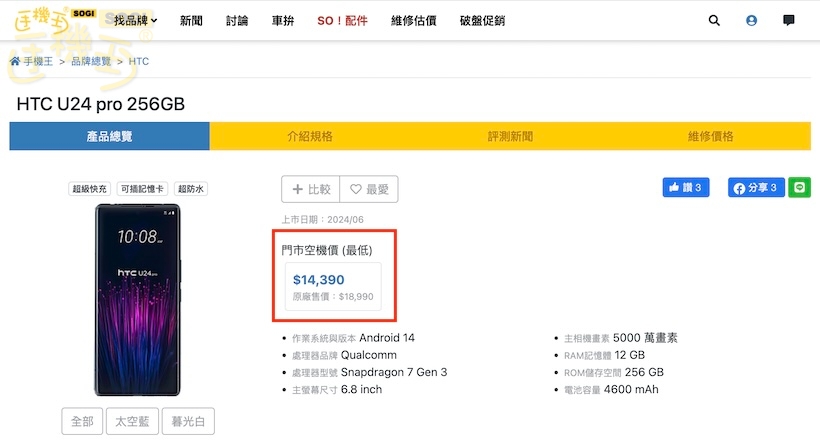Open the chat message icon
Viewport: 820px width, 447px height.
tap(789, 20)
